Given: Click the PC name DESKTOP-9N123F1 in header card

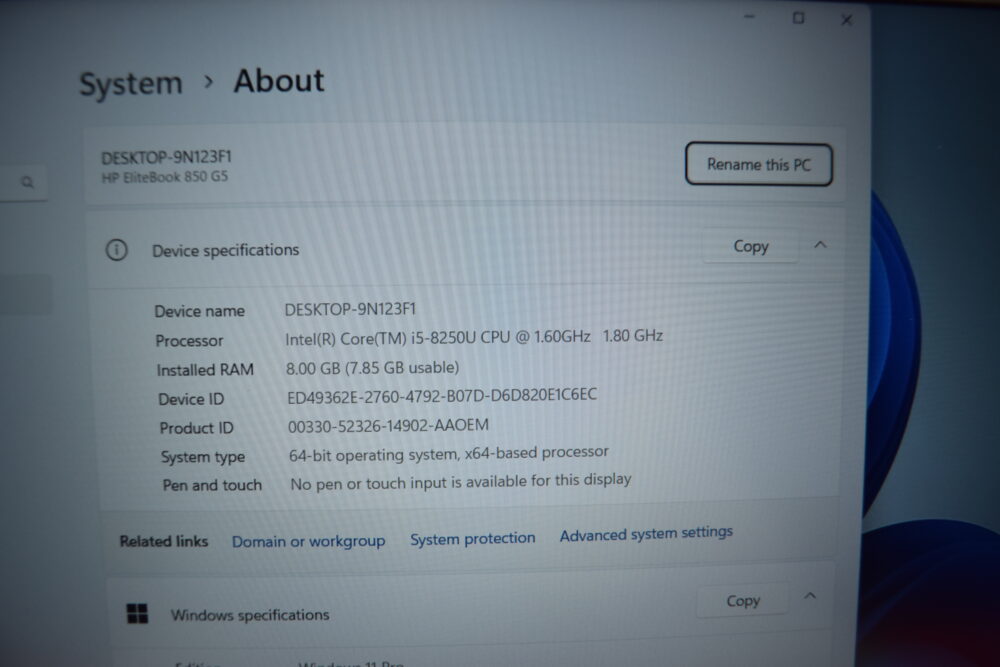Looking at the screenshot, I should pos(166,158).
